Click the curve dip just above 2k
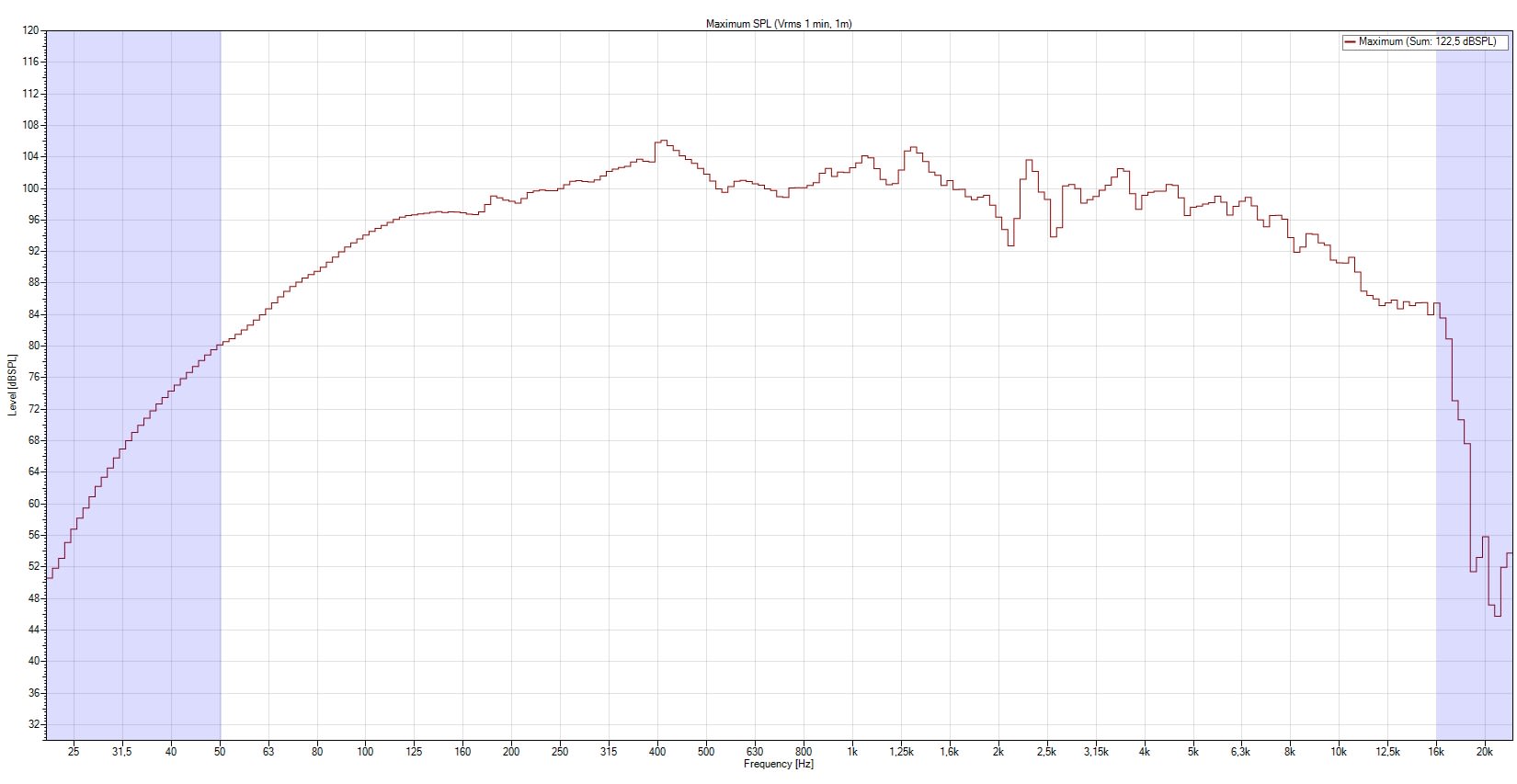Screen dimensions: 1517x784 pos(1010,244)
